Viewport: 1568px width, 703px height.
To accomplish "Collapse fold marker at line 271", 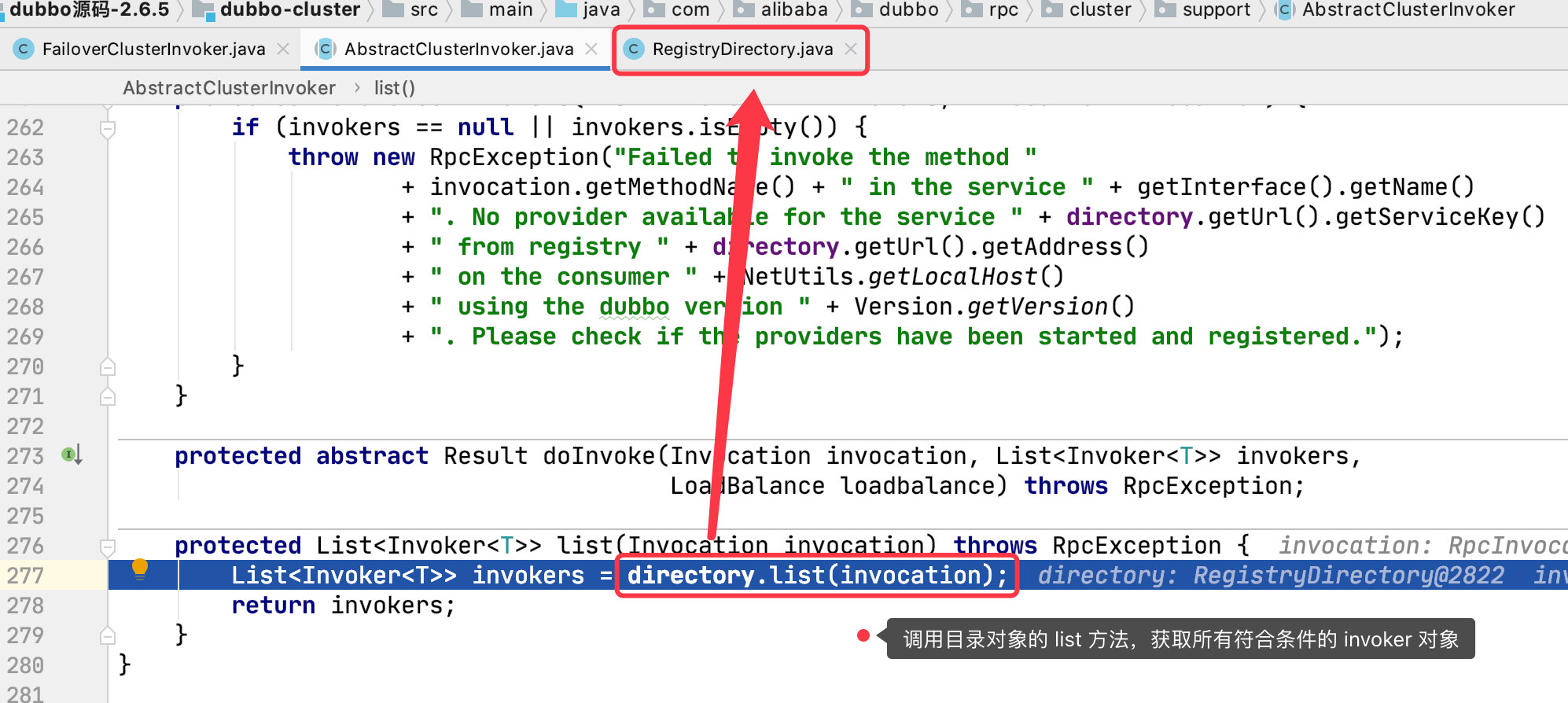I will click(x=109, y=396).
